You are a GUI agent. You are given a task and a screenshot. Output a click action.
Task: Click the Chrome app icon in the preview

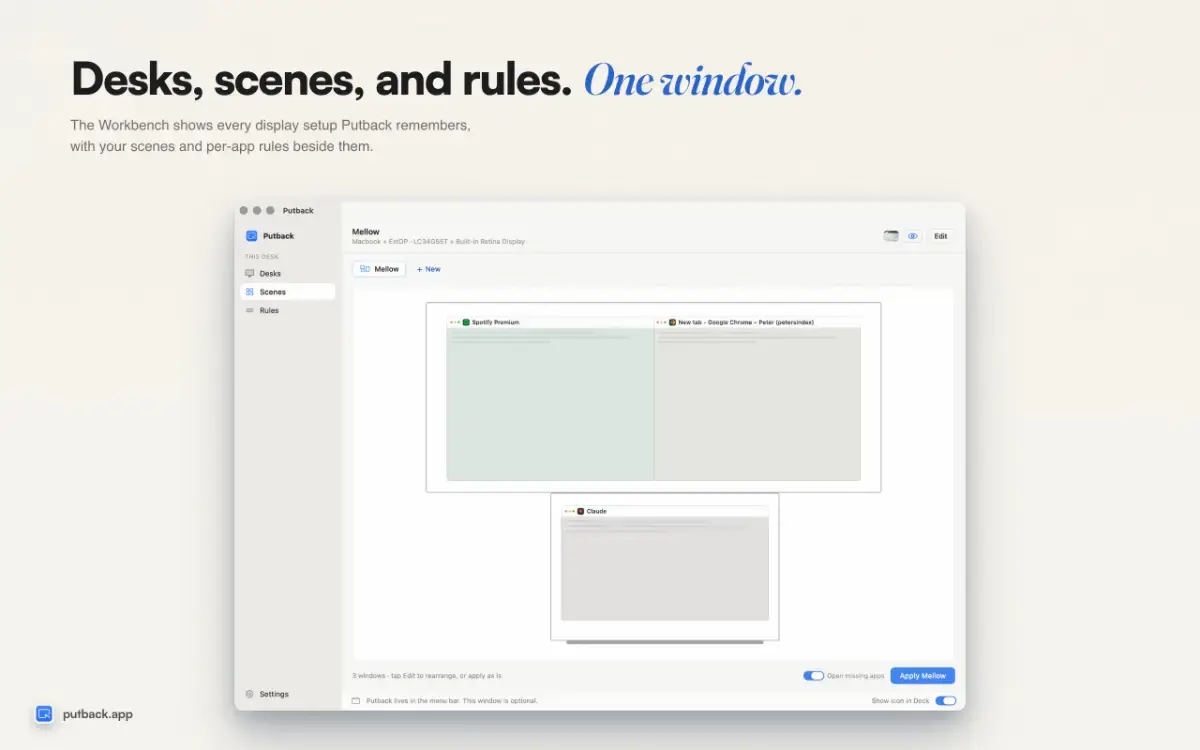point(673,322)
